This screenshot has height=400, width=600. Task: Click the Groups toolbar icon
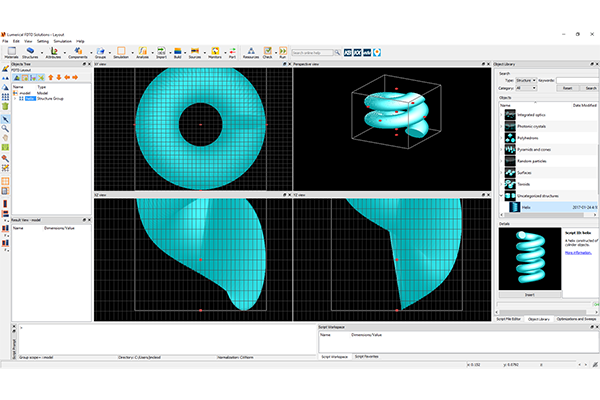[100, 51]
